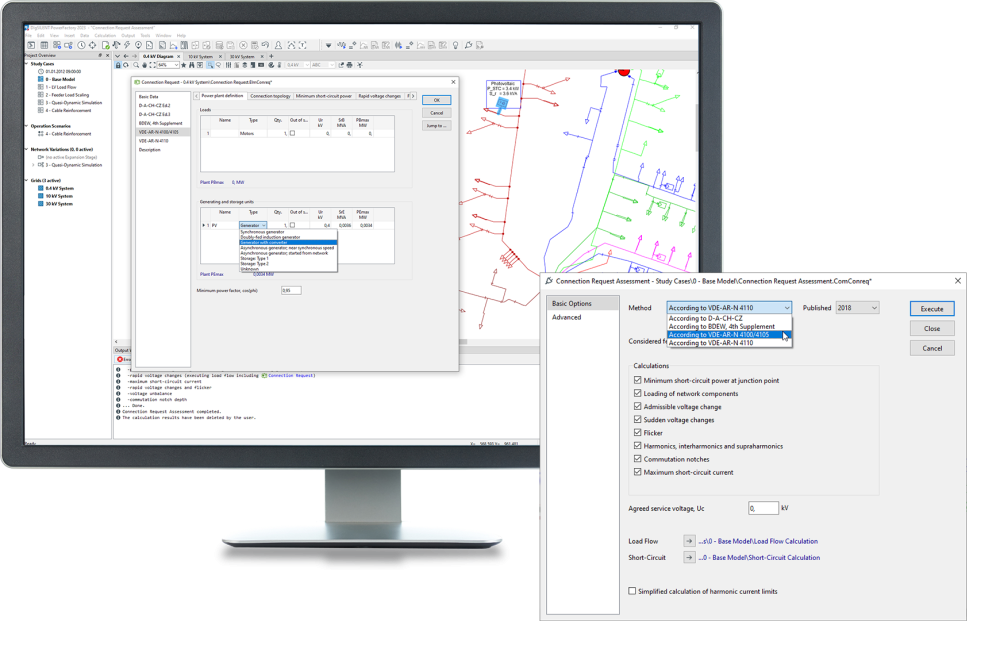Viewport: 1000px width, 664px height.
Task: Toggle Maximum short-circuit current checkbox
Action: tap(637, 472)
